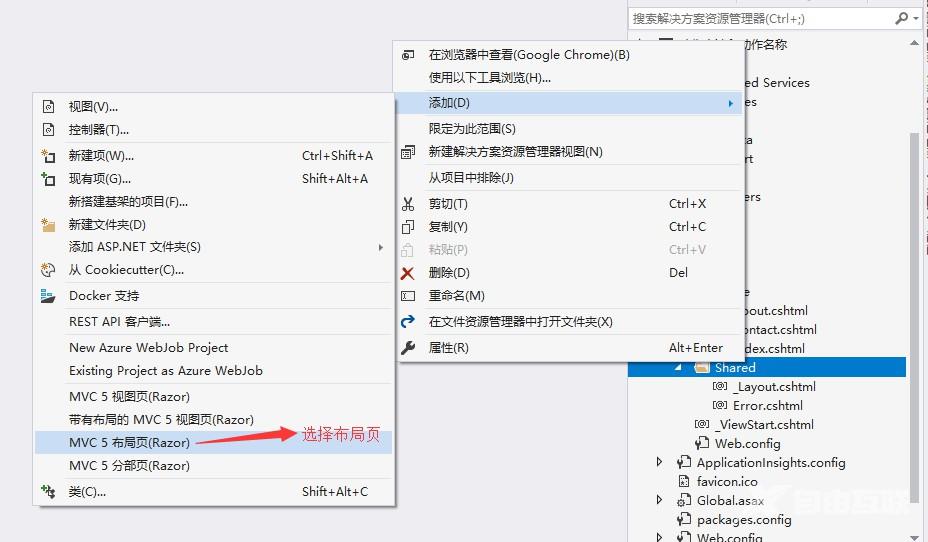928x542 pixels.
Task: Click the Controller (控制器) page icon
Action: click(x=49, y=130)
